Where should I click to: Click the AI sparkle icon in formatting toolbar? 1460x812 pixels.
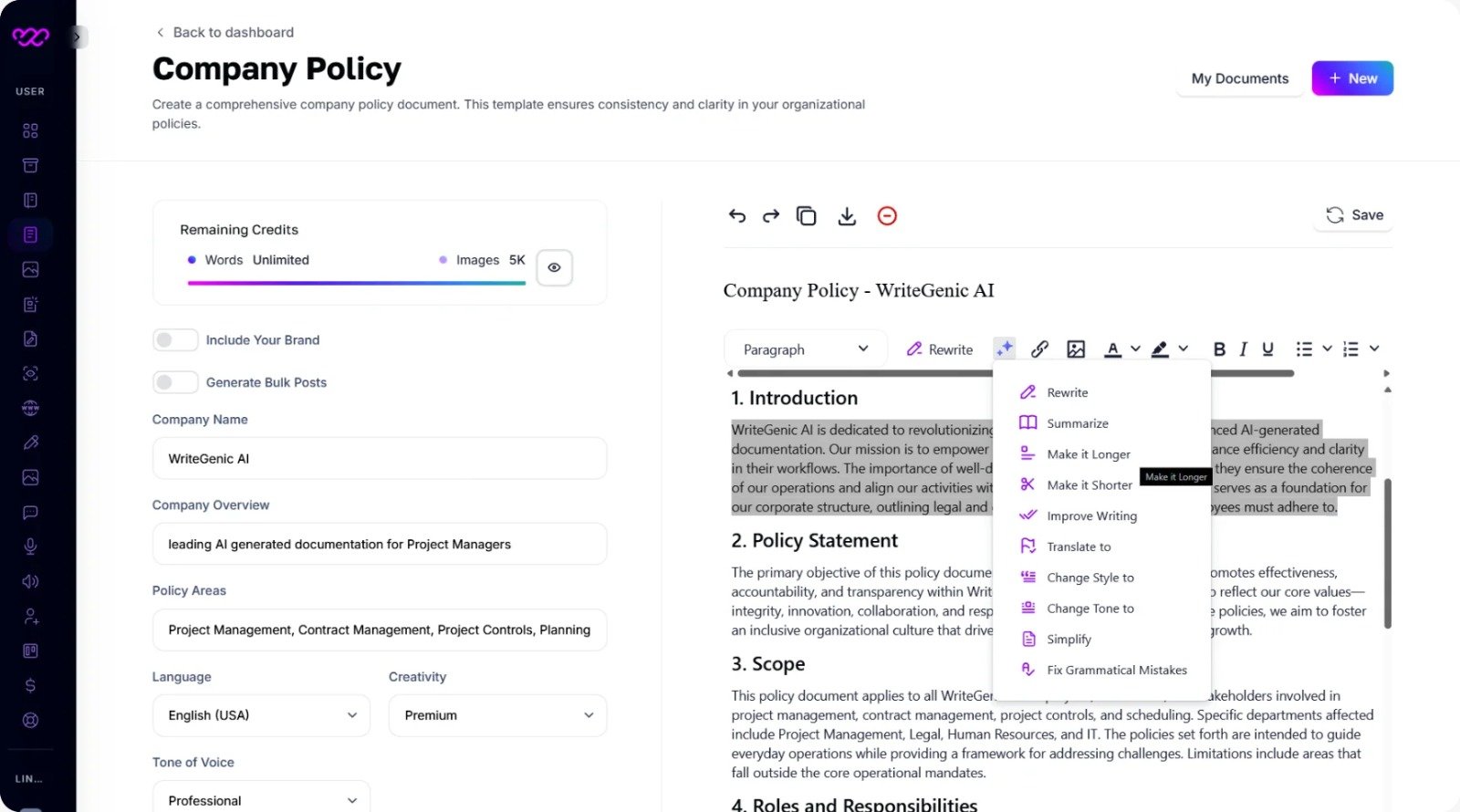[x=1005, y=349]
